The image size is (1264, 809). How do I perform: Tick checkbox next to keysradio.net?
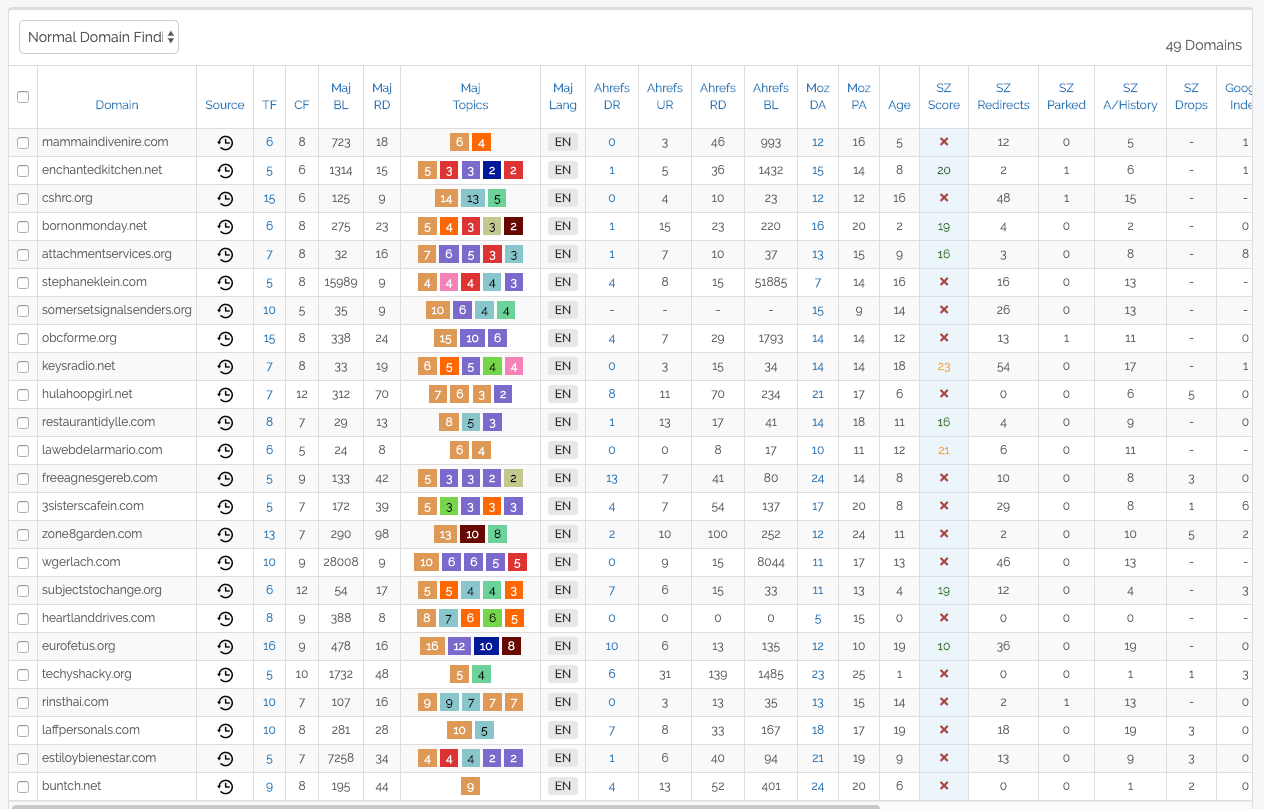click(23, 367)
